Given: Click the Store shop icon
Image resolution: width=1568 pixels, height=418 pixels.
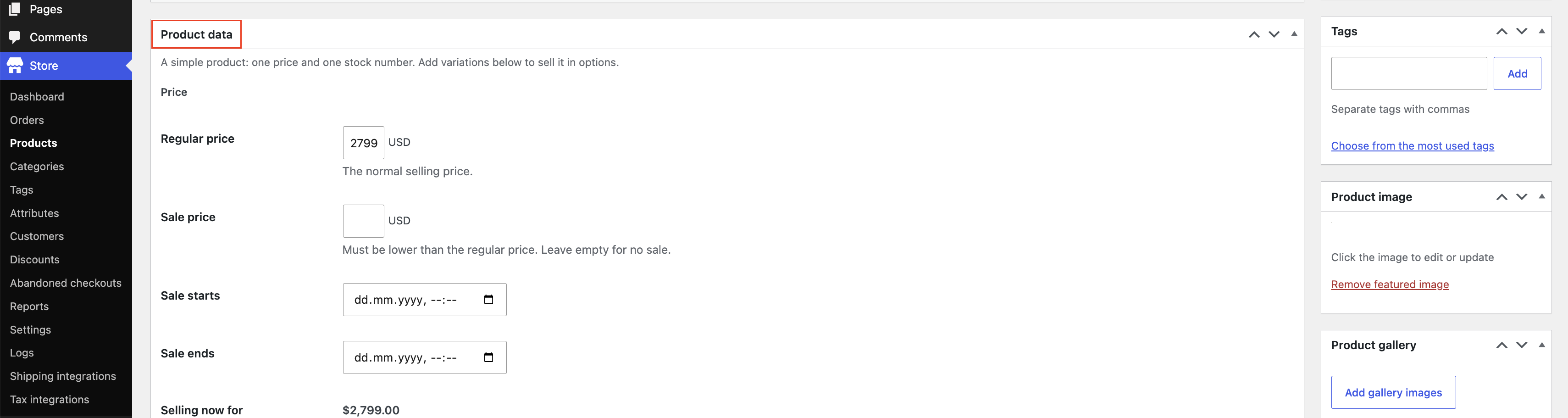Looking at the screenshot, I should click(15, 65).
